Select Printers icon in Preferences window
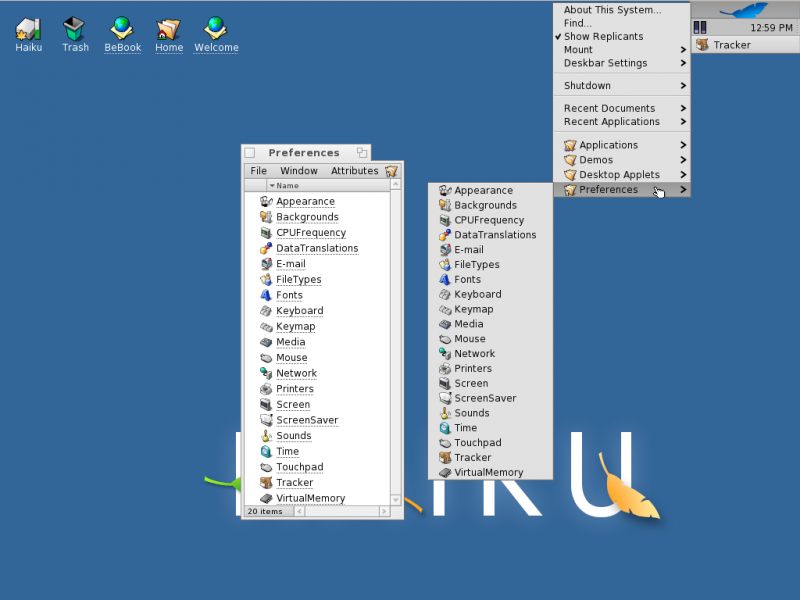Viewport: 800px width, 600px height. [266, 389]
